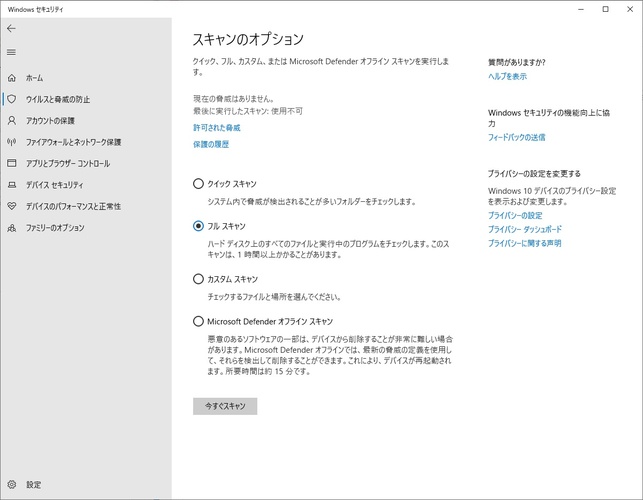Click the settings gear icon
The height and width of the screenshot is (500, 643).
[x=12, y=484]
